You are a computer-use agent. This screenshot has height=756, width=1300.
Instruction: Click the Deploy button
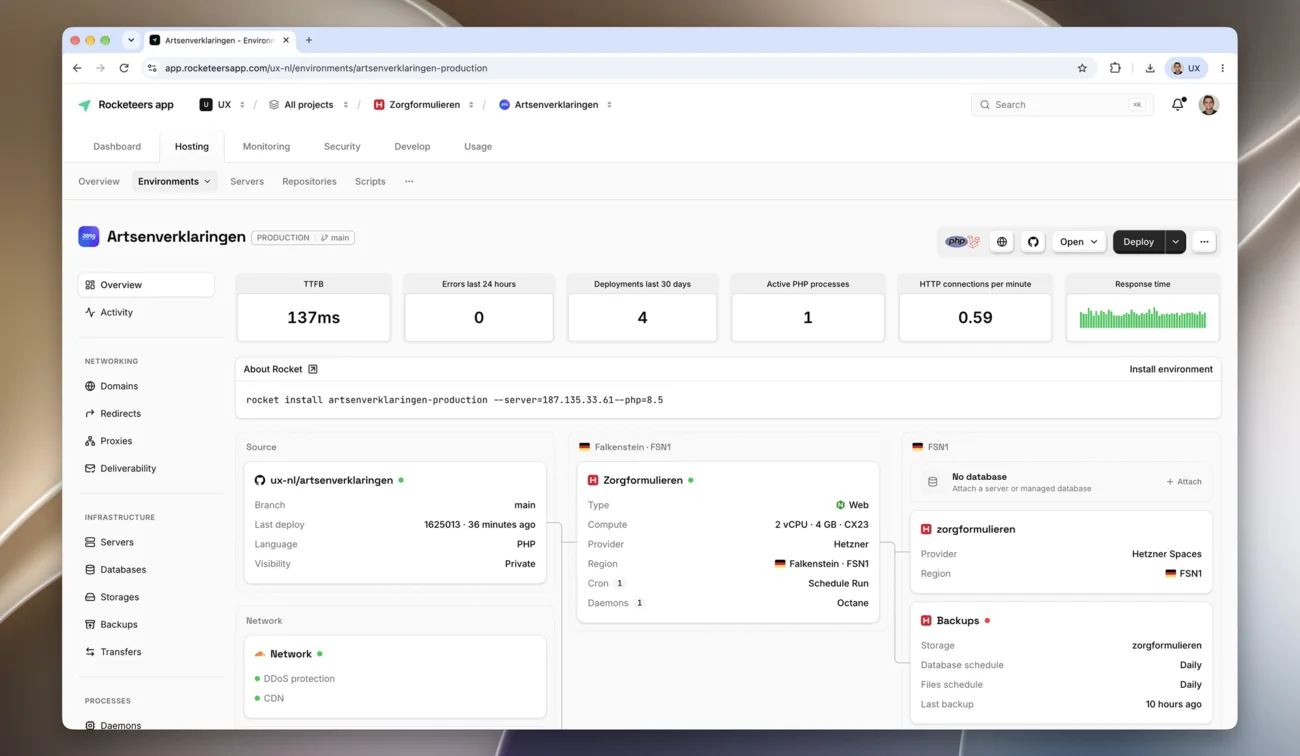[1139, 242]
